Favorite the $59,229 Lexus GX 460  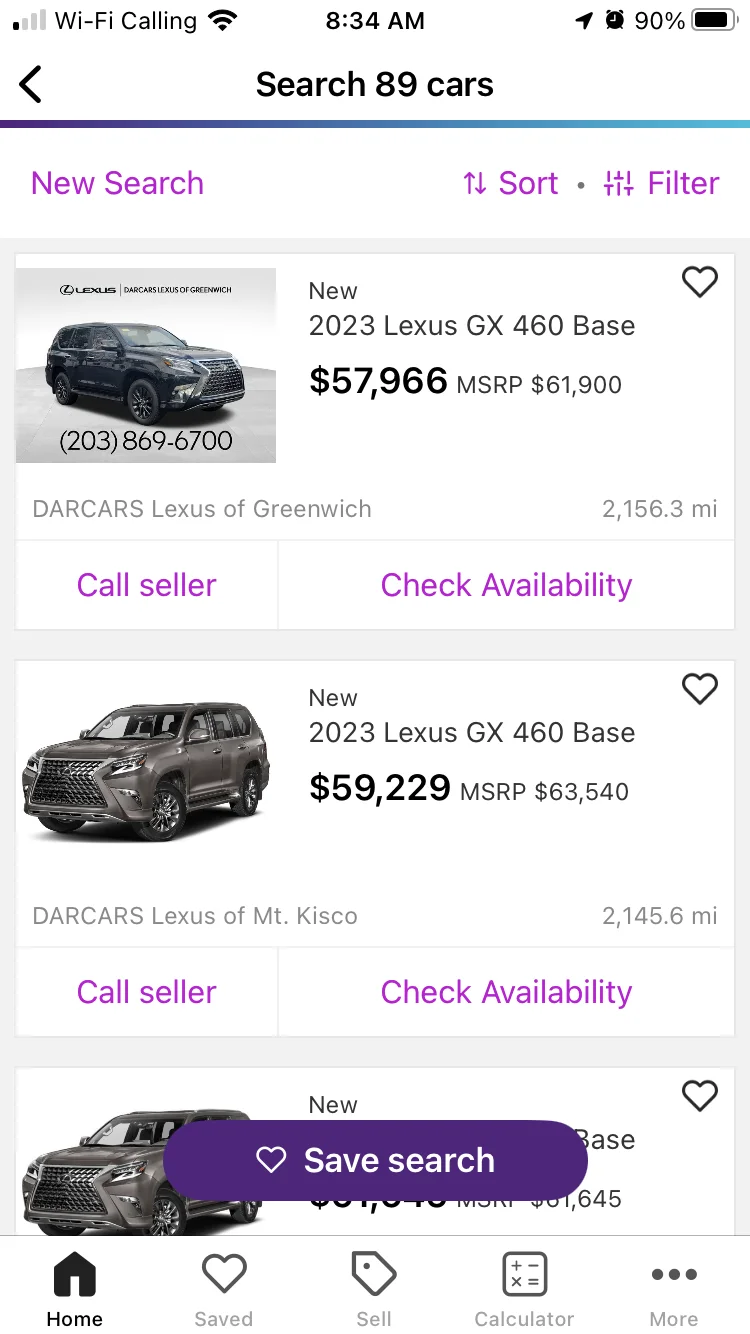[x=699, y=688]
